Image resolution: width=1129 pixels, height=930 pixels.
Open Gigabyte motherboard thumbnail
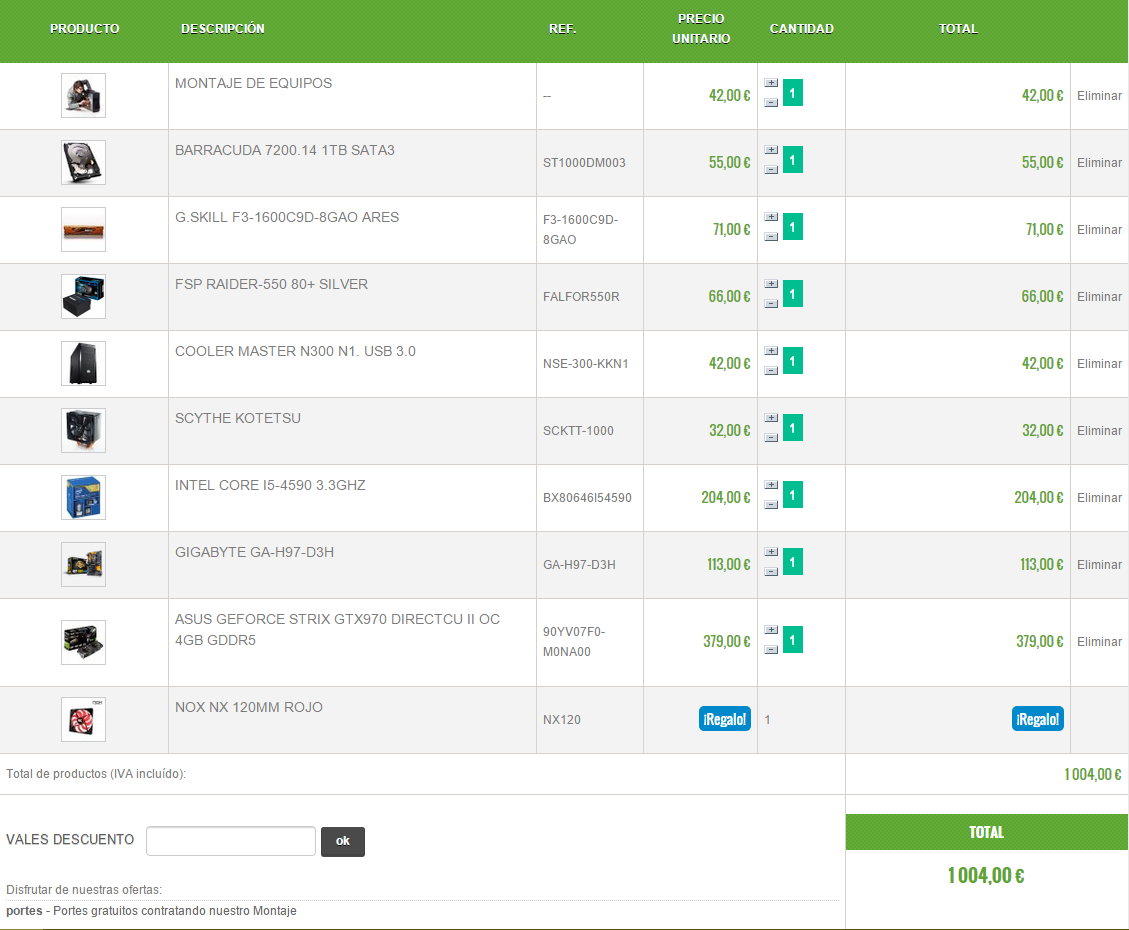click(x=84, y=564)
